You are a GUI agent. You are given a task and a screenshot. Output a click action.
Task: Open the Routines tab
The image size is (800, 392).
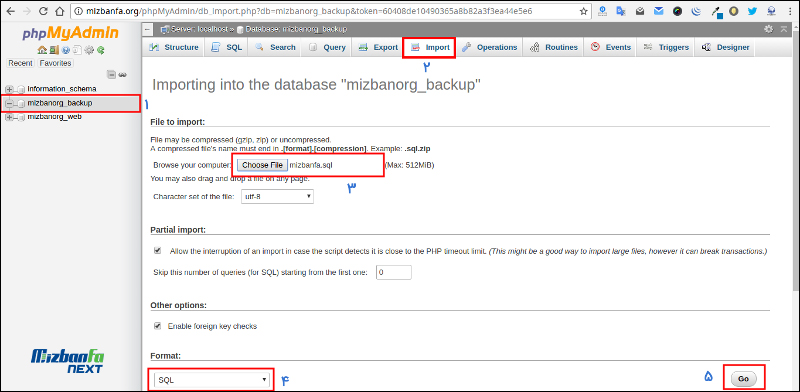coord(554,47)
